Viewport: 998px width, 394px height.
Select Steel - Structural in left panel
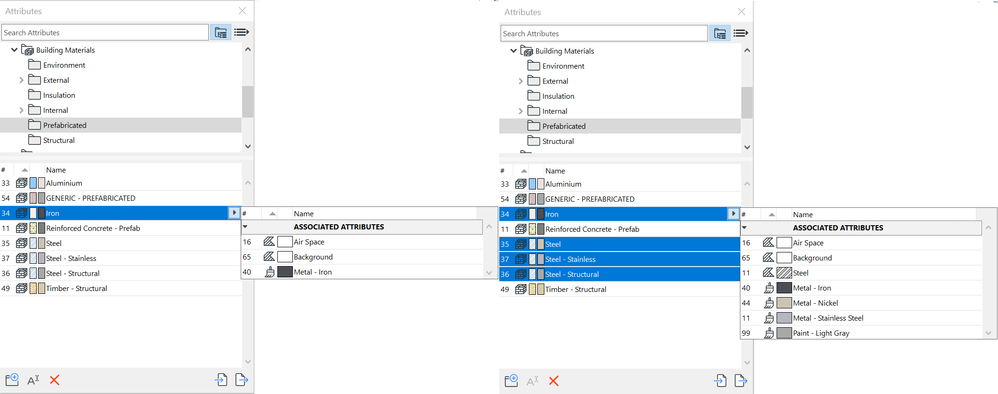click(x=121, y=273)
